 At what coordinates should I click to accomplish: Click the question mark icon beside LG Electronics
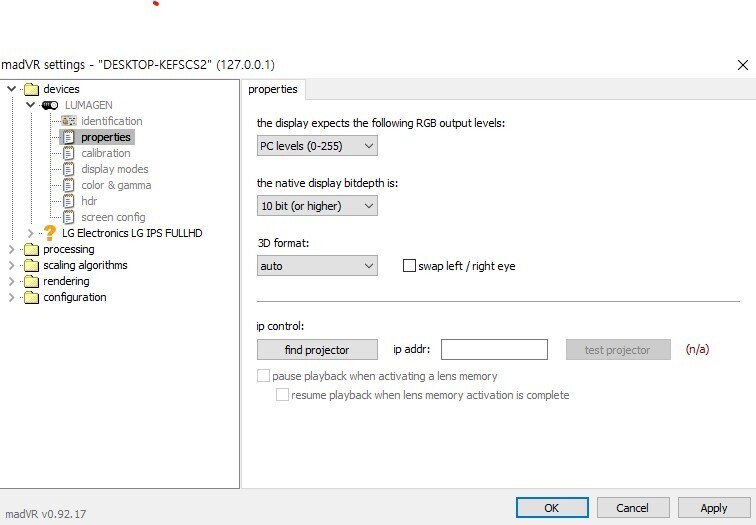[x=50, y=233]
